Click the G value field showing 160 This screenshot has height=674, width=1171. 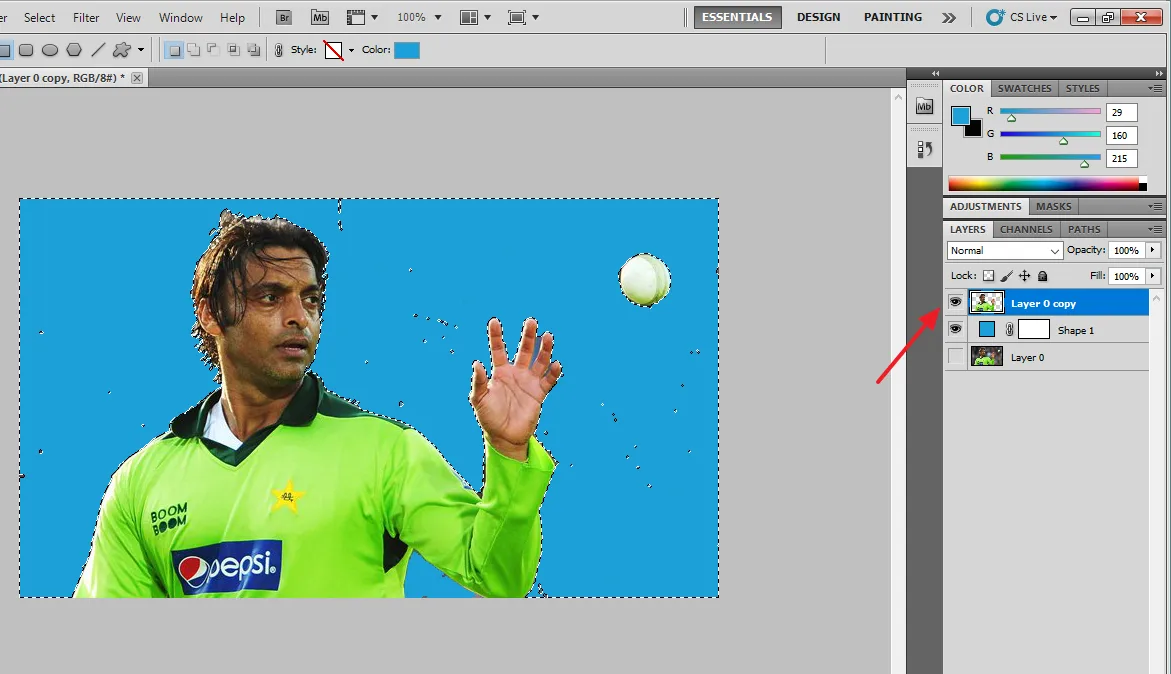point(1121,135)
